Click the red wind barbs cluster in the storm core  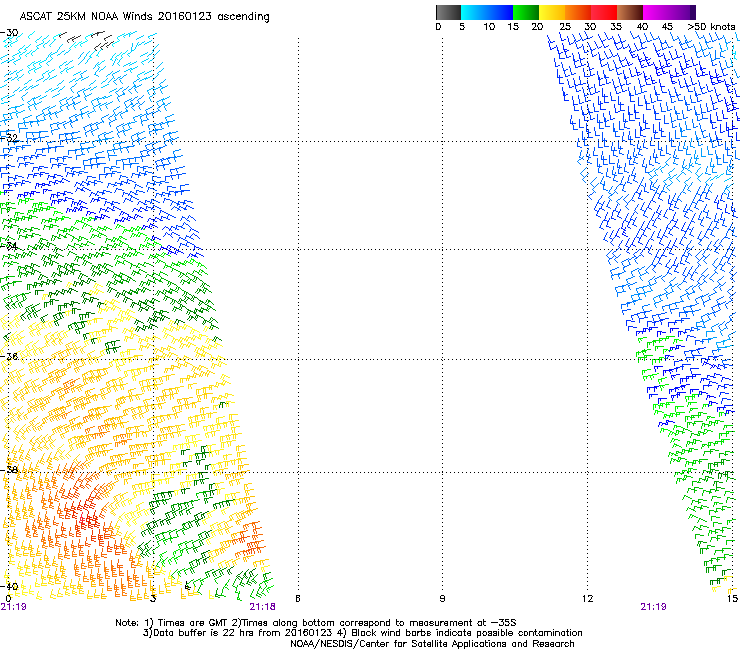(x=88, y=519)
